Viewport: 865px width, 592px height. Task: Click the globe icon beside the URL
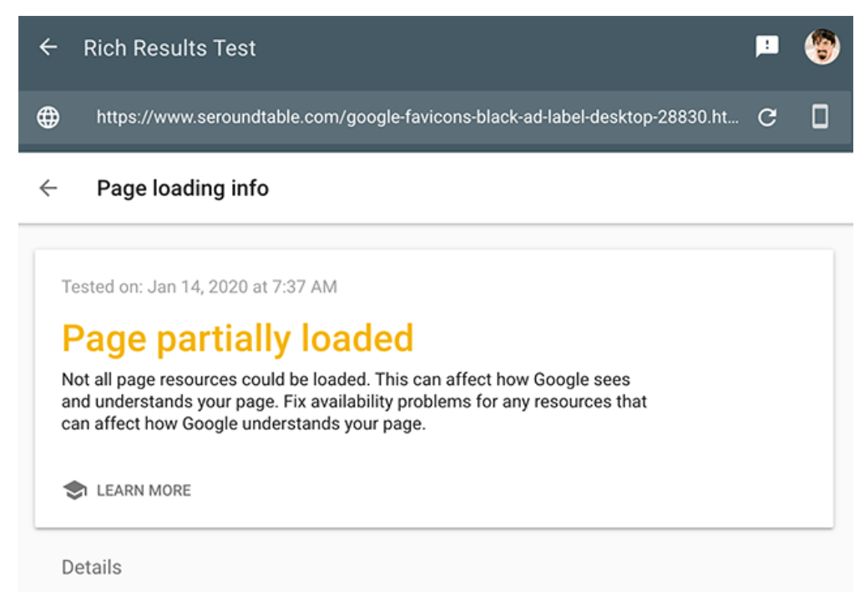(x=48, y=117)
